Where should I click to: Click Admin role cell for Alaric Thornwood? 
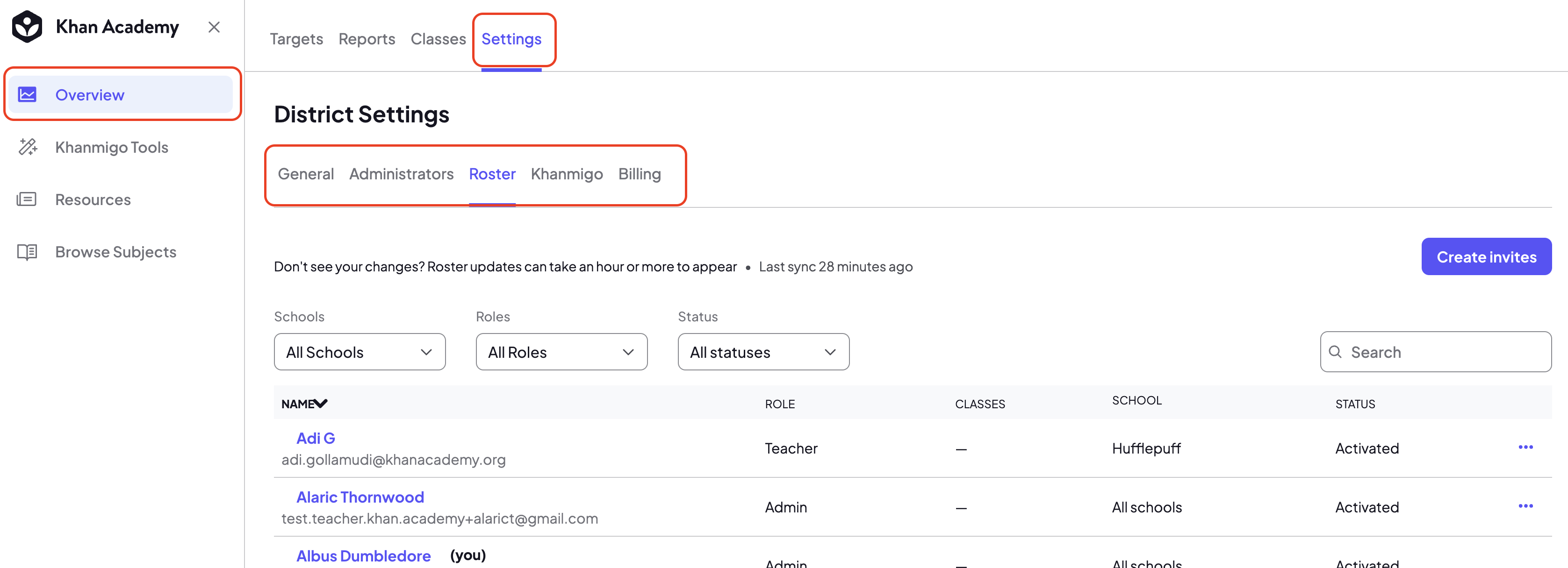click(x=786, y=507)
